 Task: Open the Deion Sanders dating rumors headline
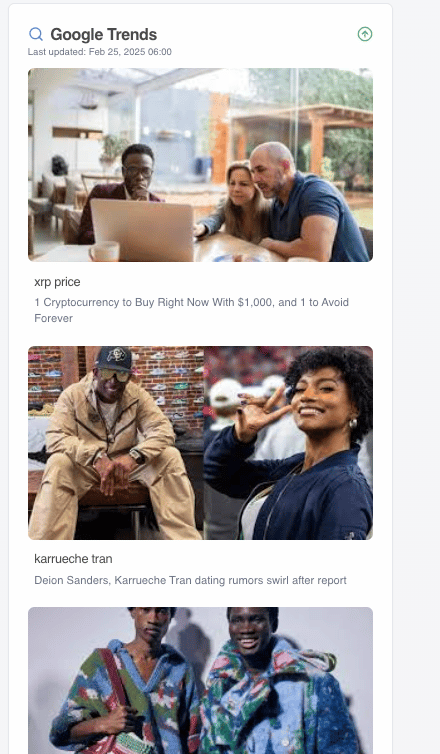point(190,580)
